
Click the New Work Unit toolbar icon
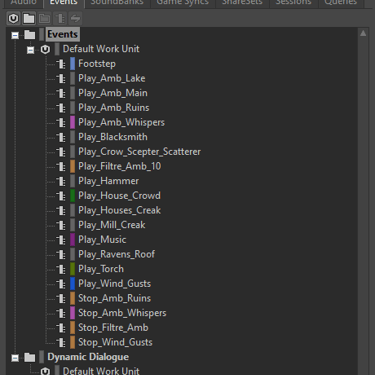coord(13,18)
